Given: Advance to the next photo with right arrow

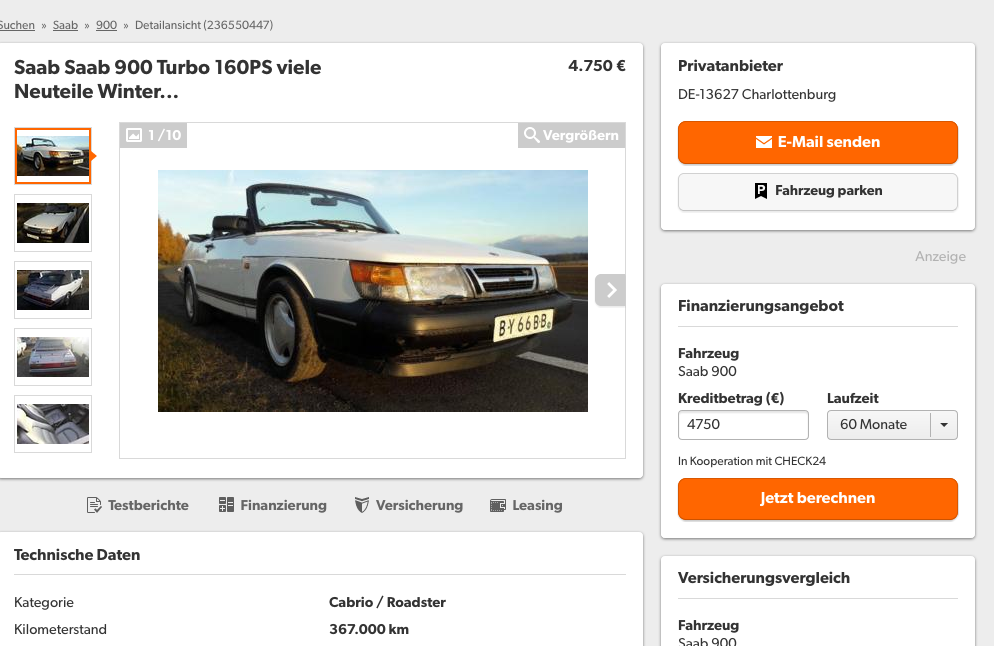Looking at the screenshot, I should pyautogui.click(x=610, y=290).
